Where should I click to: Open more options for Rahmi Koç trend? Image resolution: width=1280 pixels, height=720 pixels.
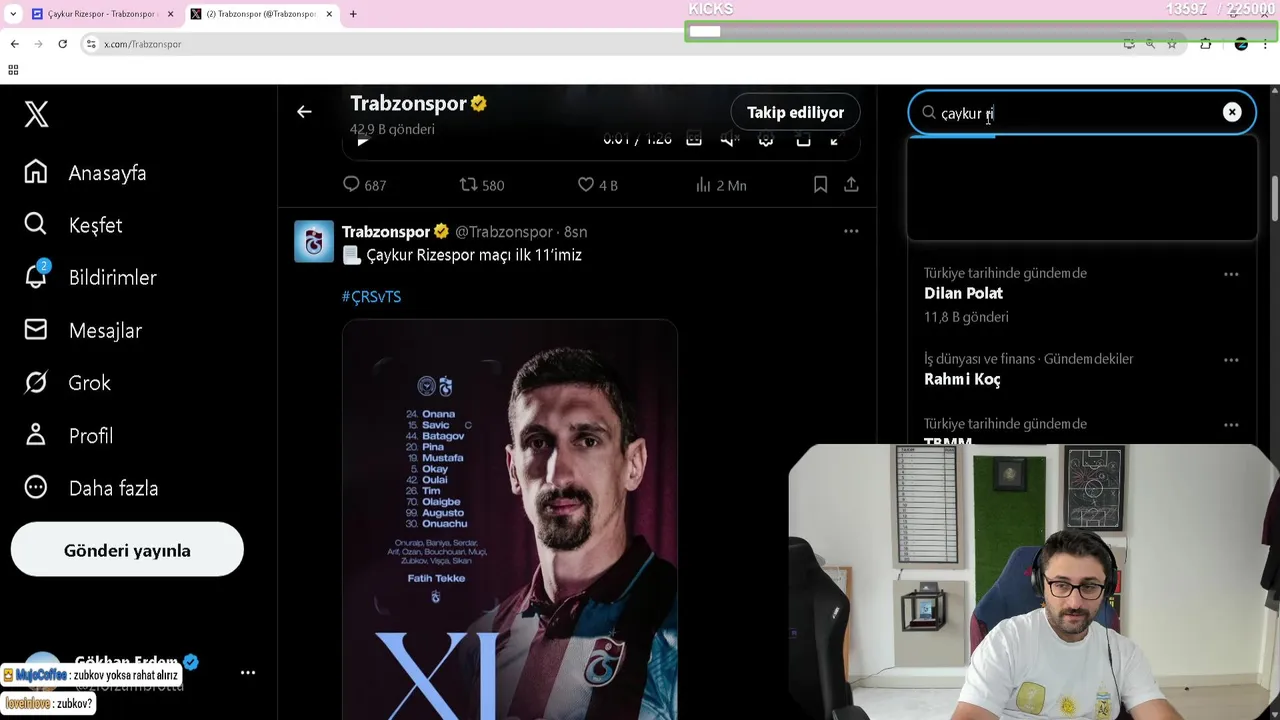[x=1231, y=360]
